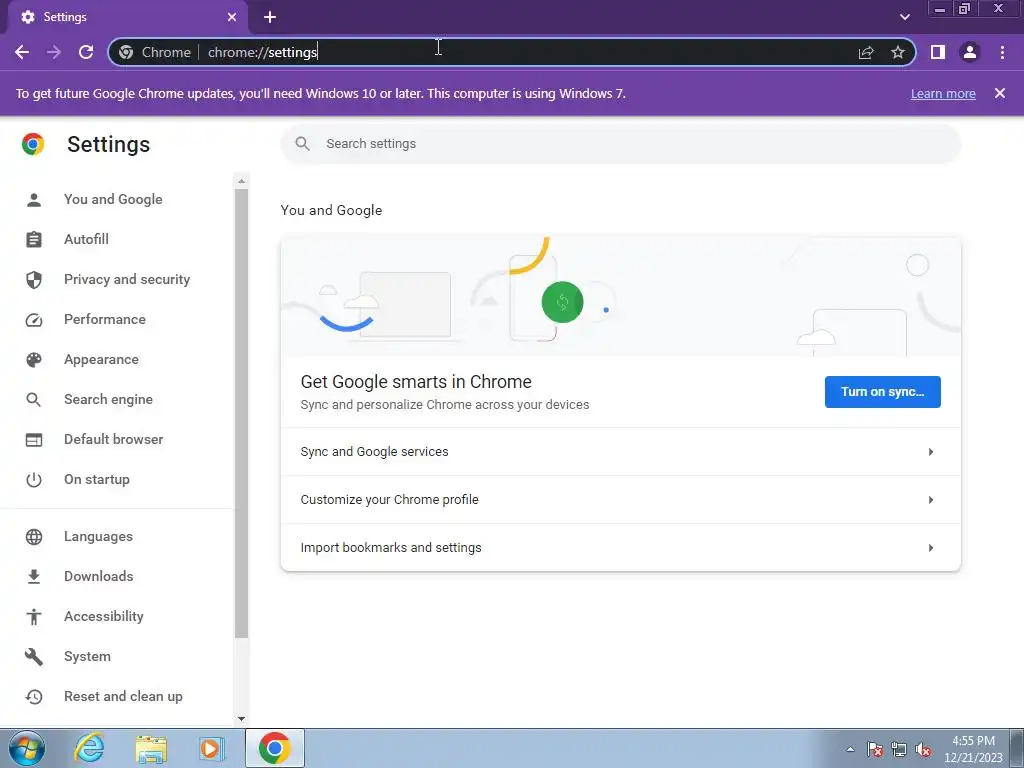
Task: Open Performance settings
Action: point(104,319)
